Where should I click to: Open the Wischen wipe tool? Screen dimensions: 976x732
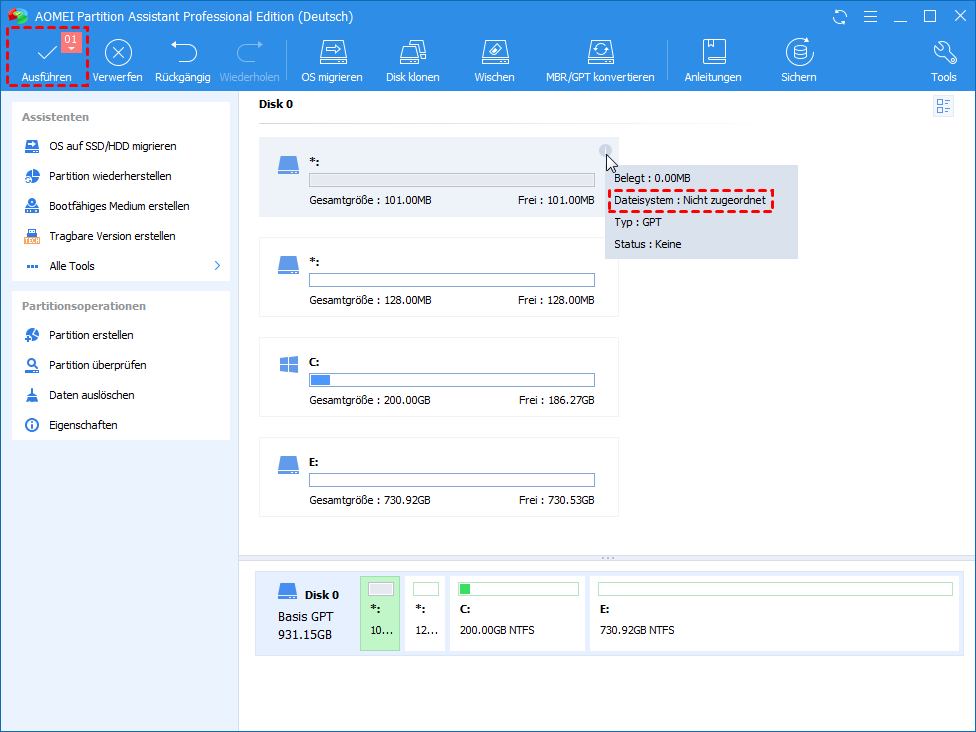(x=494, y=61)
